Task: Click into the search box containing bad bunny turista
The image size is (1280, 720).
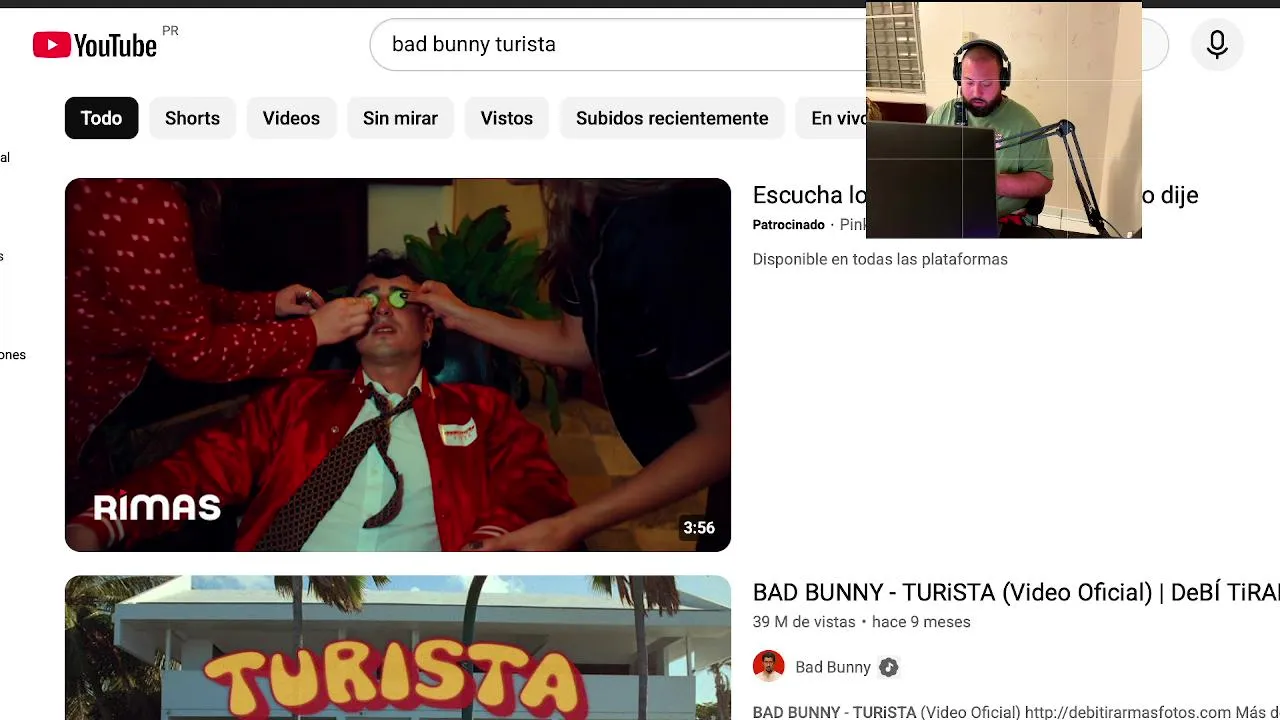Action: 620,44
